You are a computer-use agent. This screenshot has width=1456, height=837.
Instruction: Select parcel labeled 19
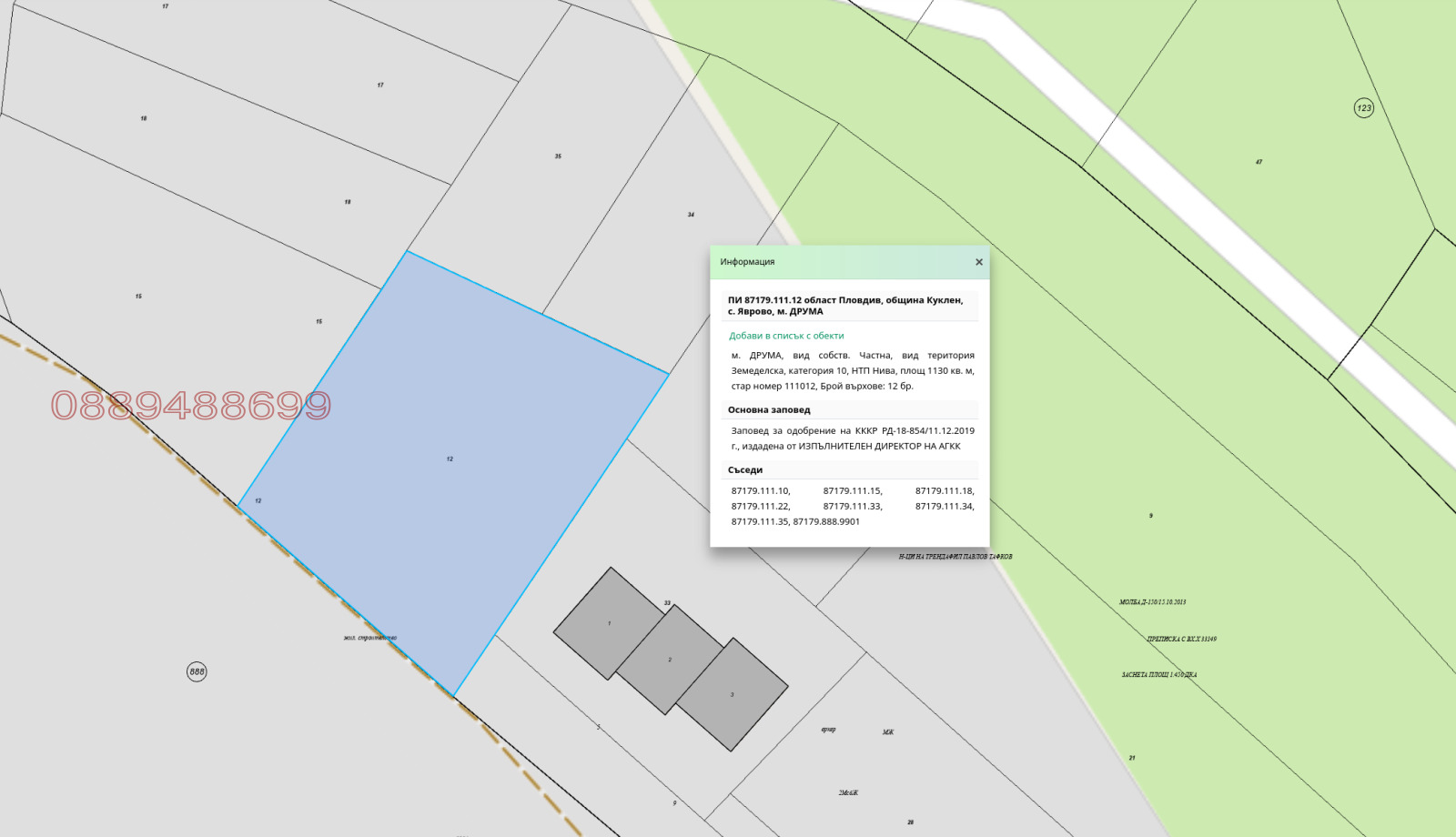348,202
